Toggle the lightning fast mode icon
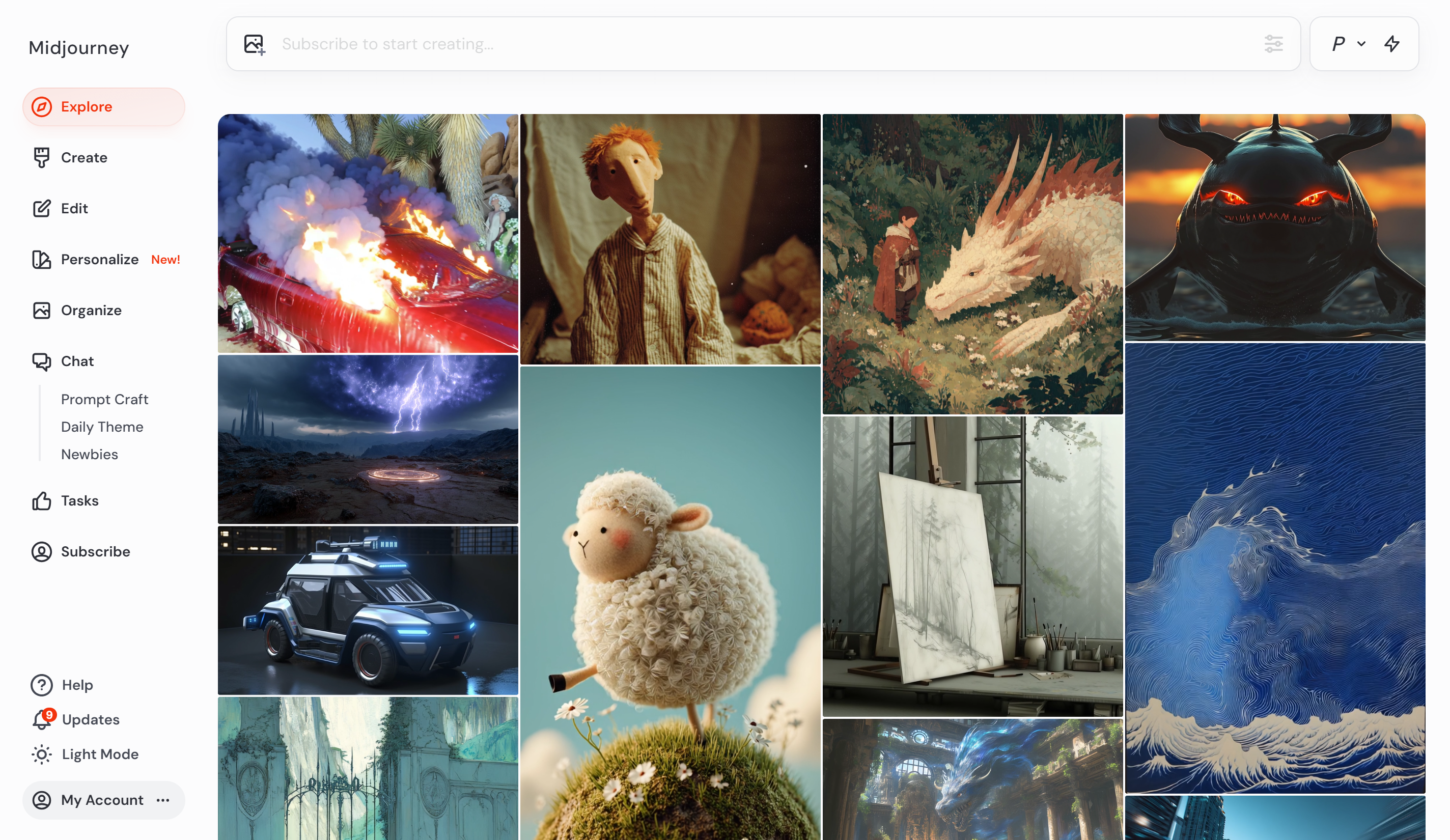Image resolution: width=1450 pixels, height=840 pixels. [x=1391, y=44]
